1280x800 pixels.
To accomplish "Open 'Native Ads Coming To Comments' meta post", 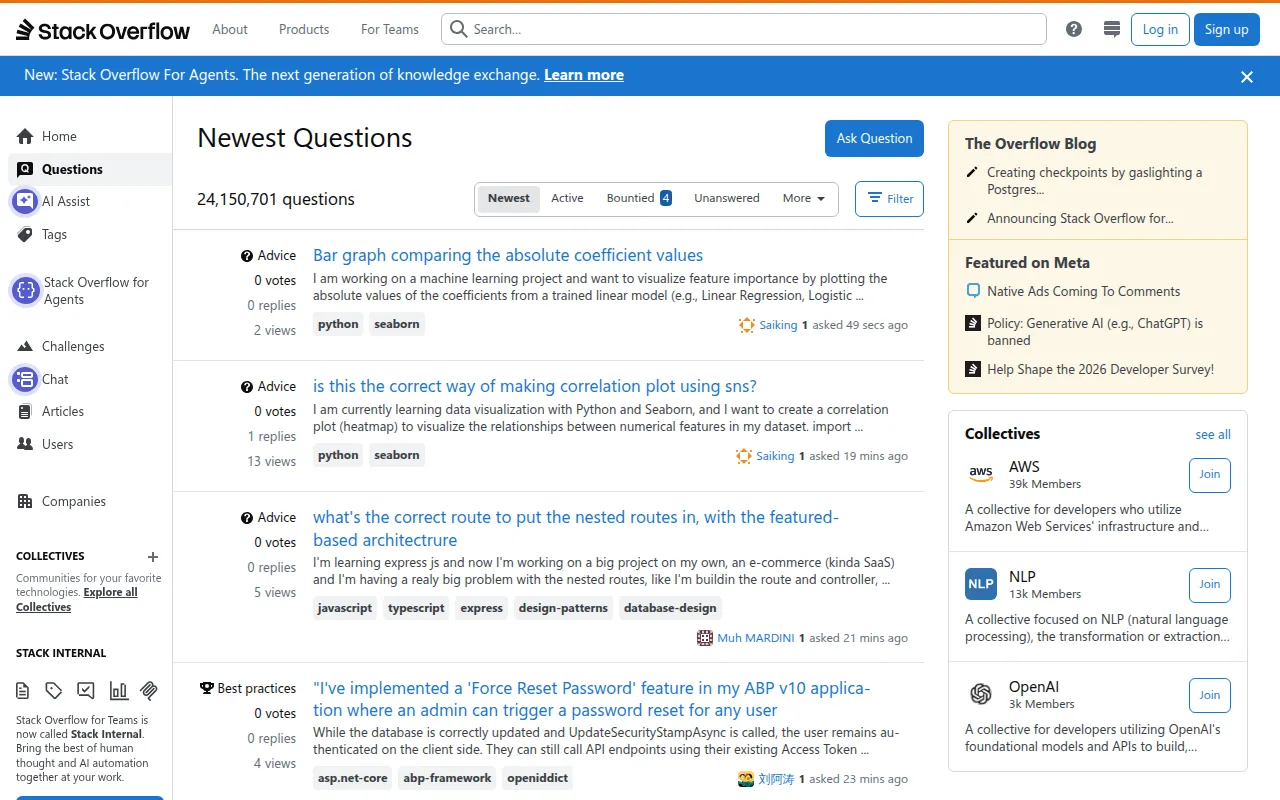I will tap(1084, 291).
